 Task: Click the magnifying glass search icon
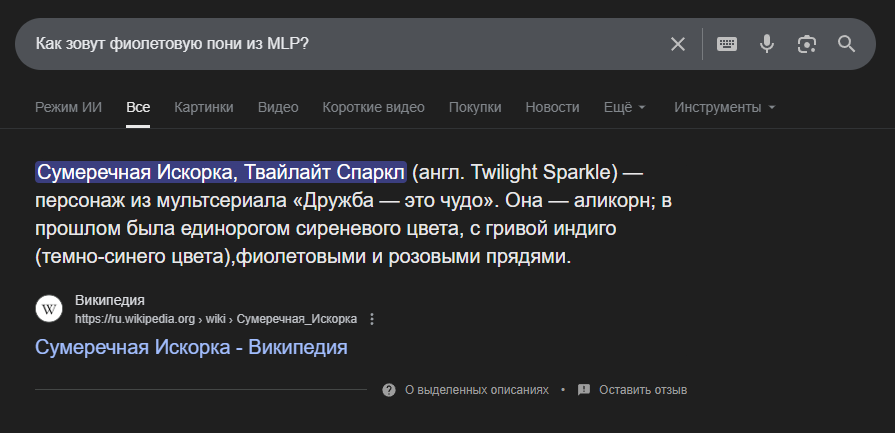846,44
